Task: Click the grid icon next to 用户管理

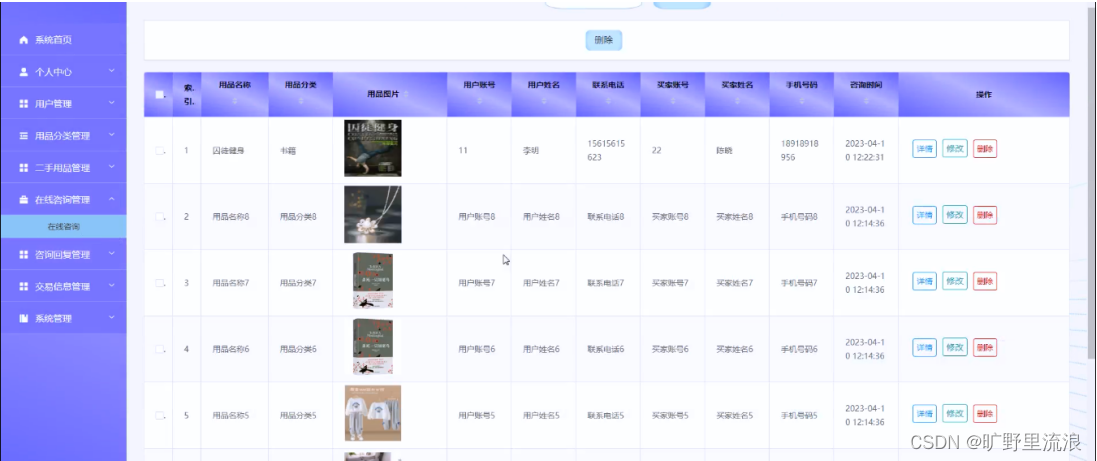Action: [24, 104]
